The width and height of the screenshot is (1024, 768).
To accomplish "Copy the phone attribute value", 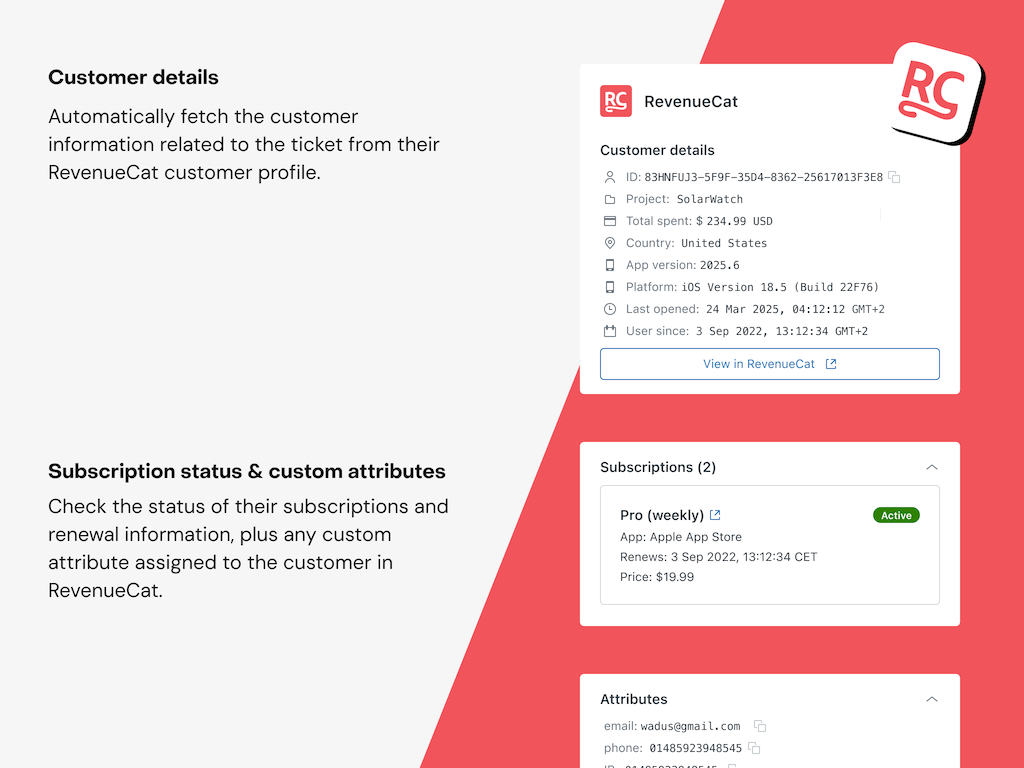I will click(x=755, y=748).
